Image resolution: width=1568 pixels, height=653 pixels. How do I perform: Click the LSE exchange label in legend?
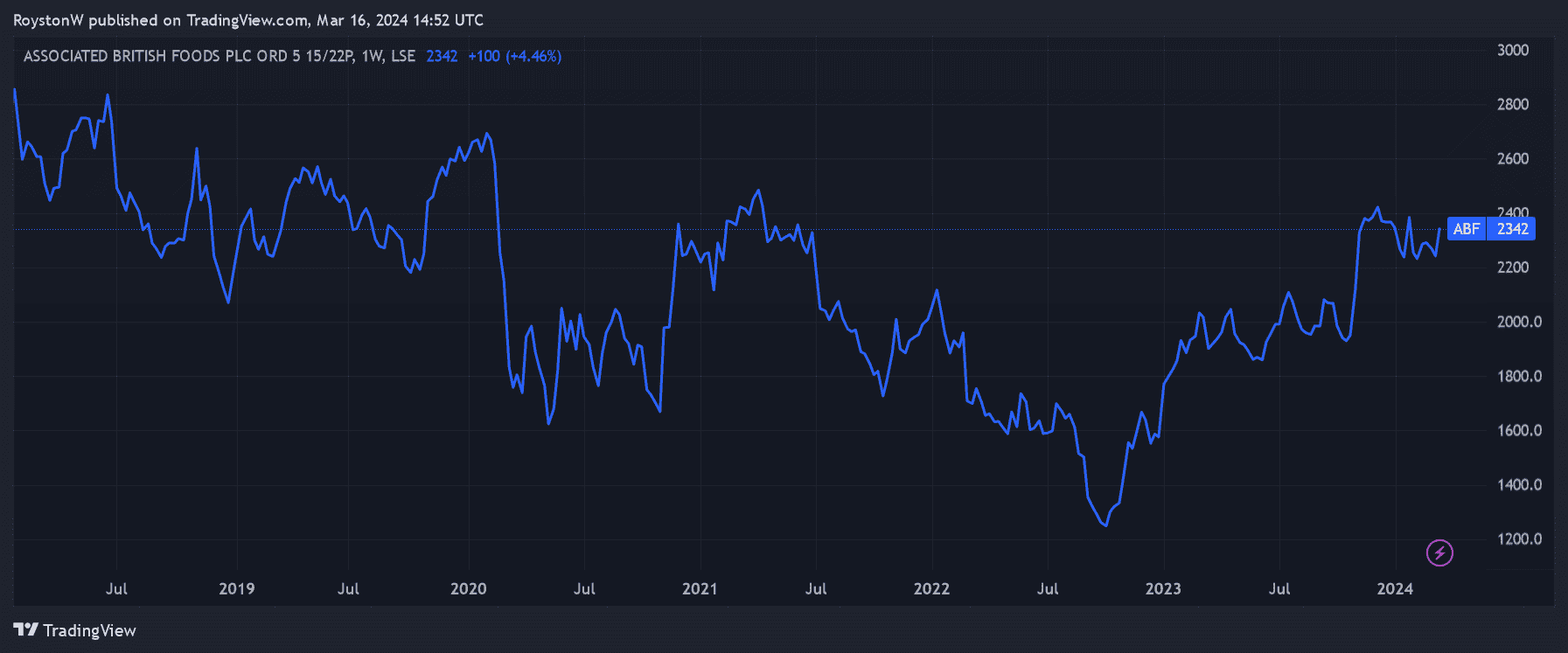pyautogui.click(x=403, y=56)
